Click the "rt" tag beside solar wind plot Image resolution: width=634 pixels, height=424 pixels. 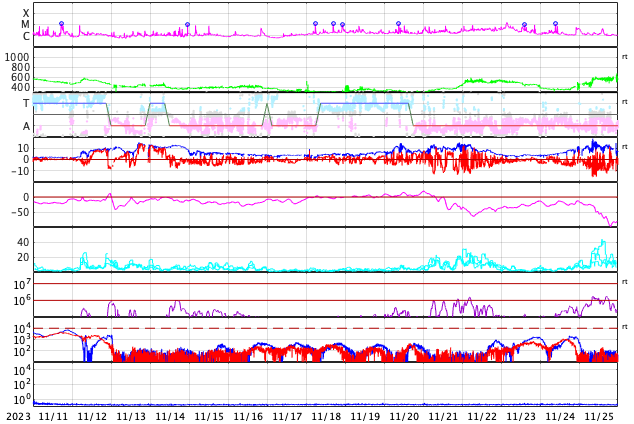[625, 57]
